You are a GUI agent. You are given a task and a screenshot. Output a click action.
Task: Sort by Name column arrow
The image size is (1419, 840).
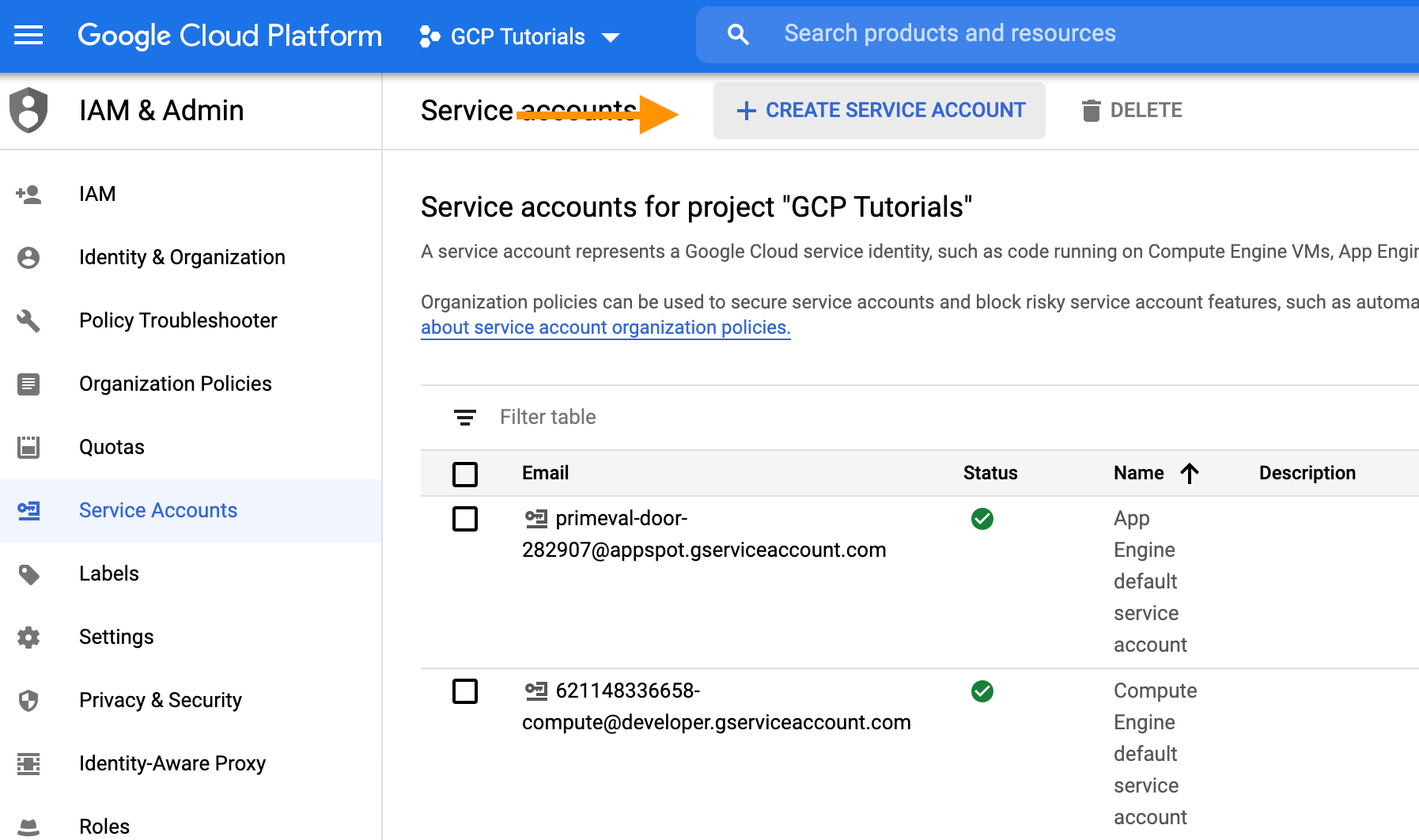[x=1189, y=473]
